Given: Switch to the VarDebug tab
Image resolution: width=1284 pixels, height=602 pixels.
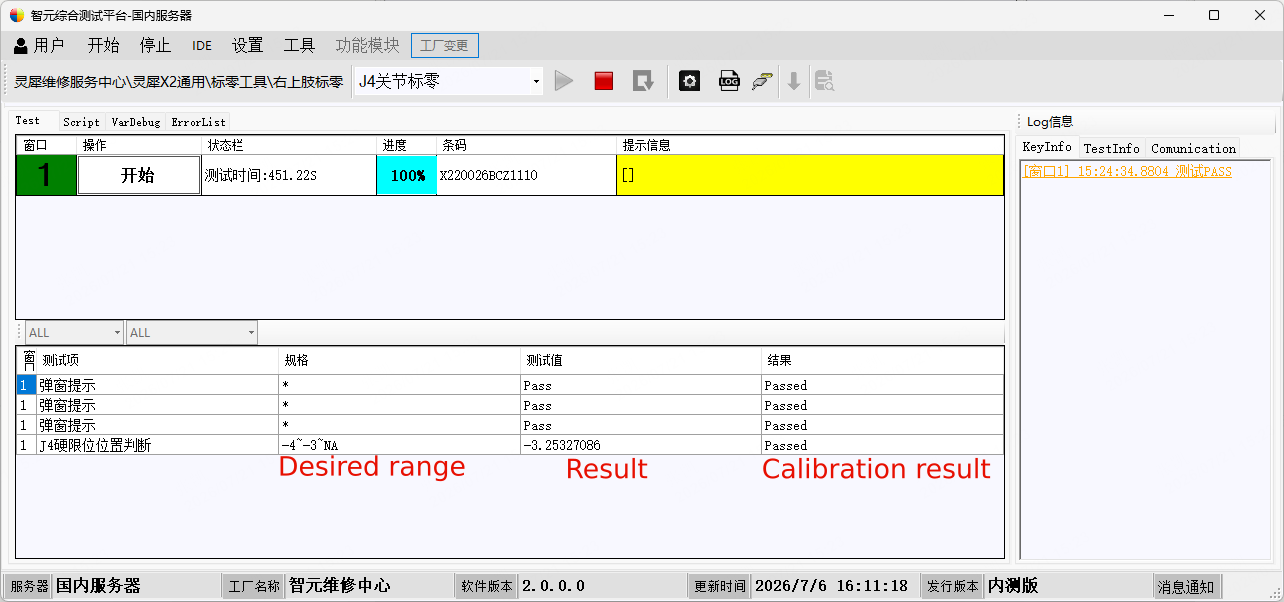Looking at the screenshot, I should coord(135,122).
